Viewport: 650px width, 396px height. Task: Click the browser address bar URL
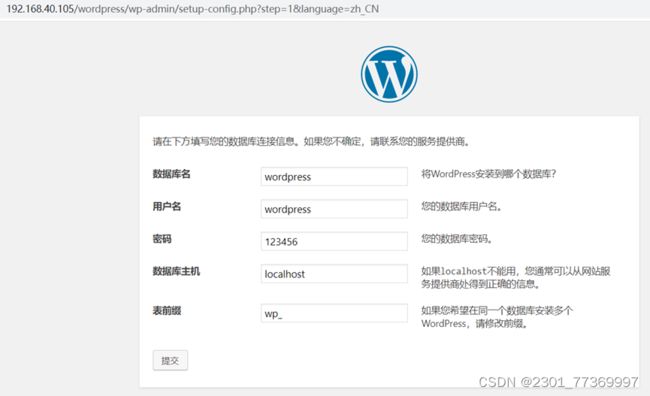(193, 9)
